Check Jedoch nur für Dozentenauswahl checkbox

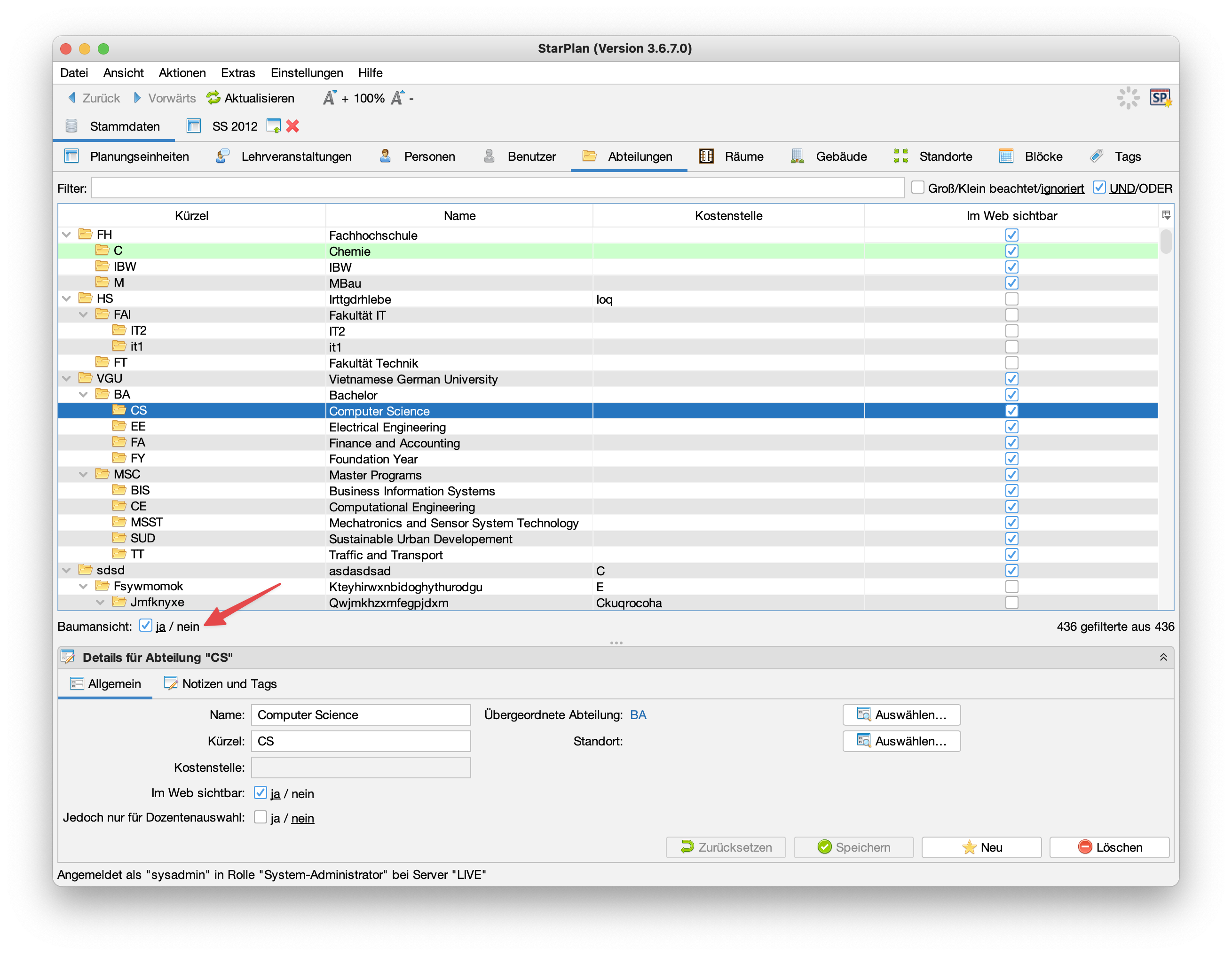click(260, 817)
